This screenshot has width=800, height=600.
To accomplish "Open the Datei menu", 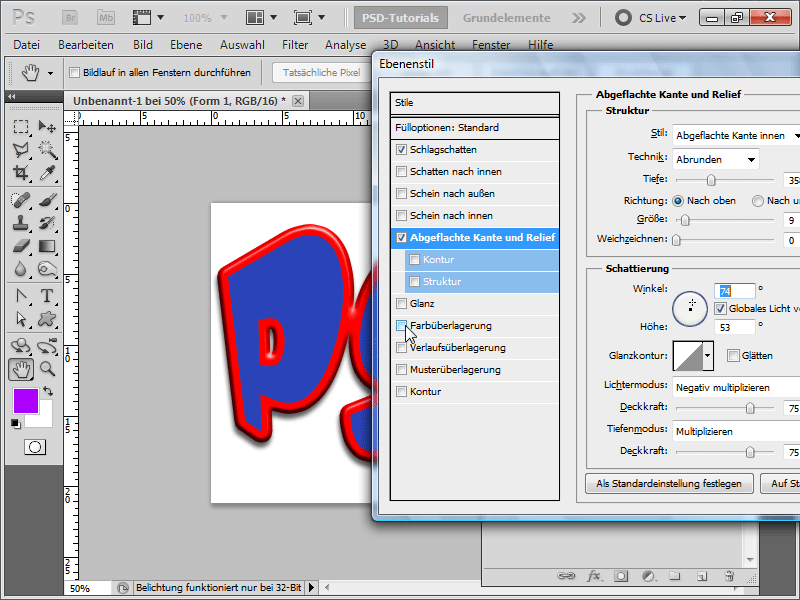I will [27, 45].
